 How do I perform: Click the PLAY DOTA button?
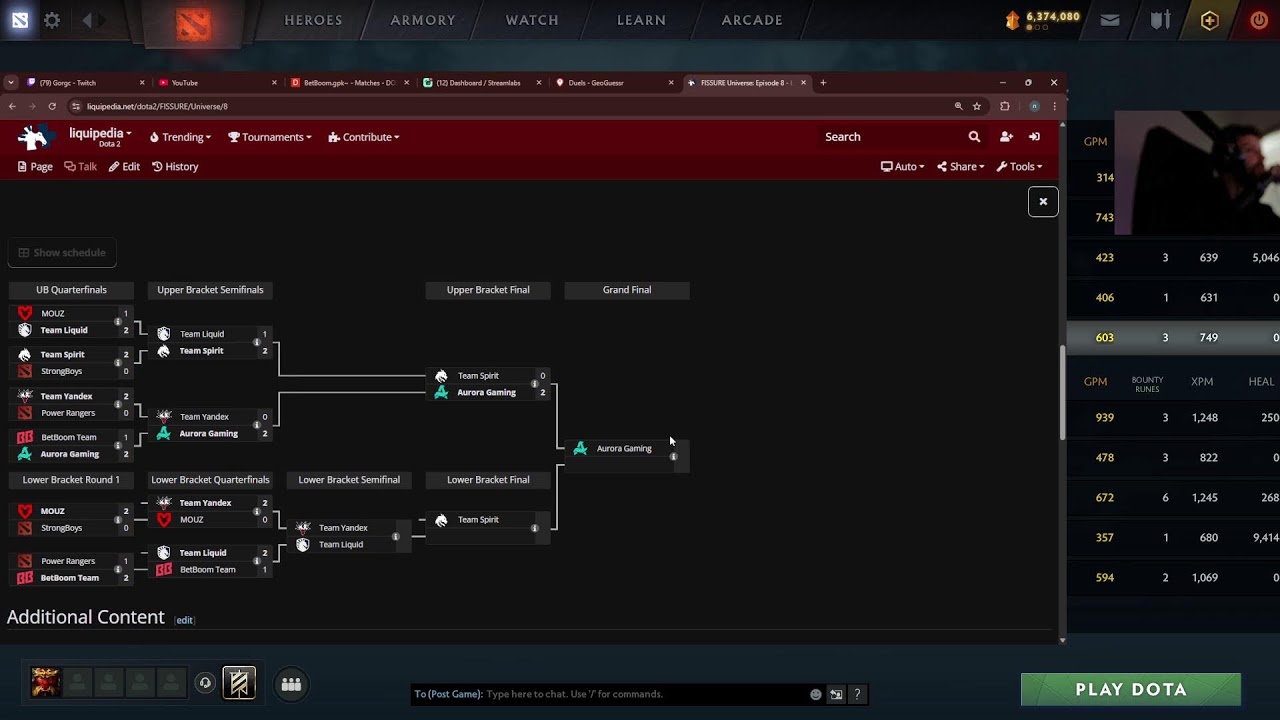(x=1131, y=690)
